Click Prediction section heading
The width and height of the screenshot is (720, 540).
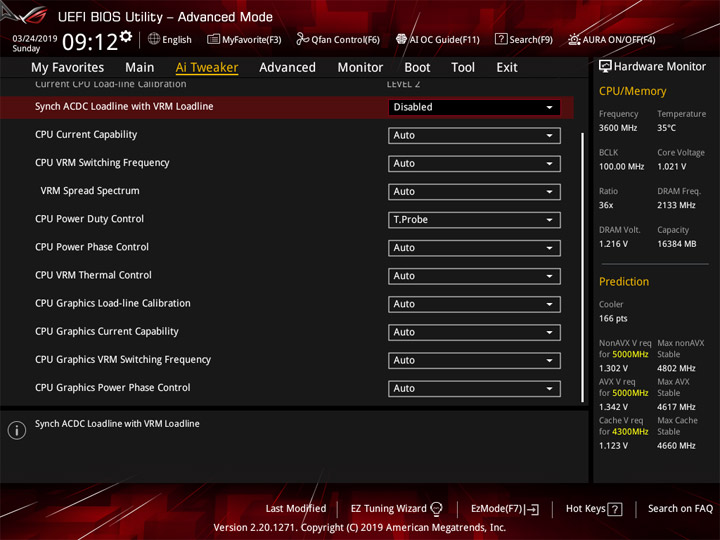pos(624,281)
